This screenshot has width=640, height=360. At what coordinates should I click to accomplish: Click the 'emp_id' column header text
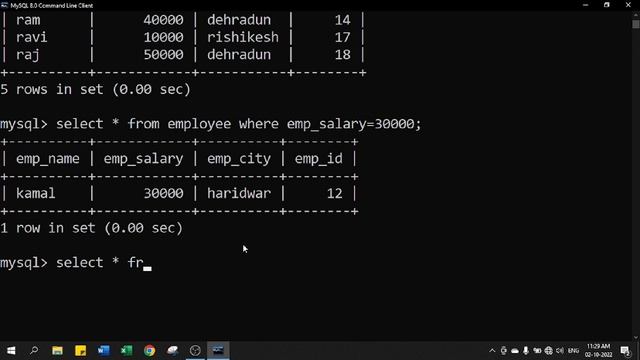coord(318,159)
